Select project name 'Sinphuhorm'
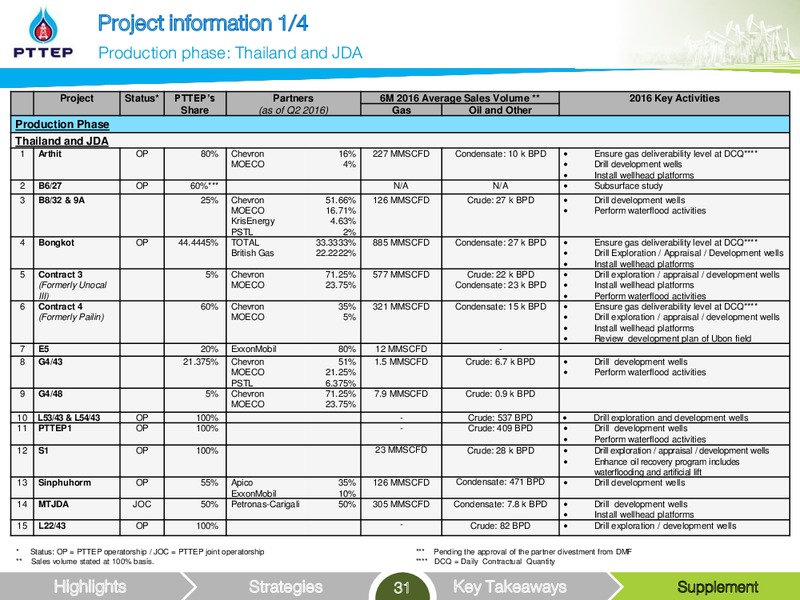The height and width of the screenshot is (600, 800). pyautogui.click(x=64, y=483)
